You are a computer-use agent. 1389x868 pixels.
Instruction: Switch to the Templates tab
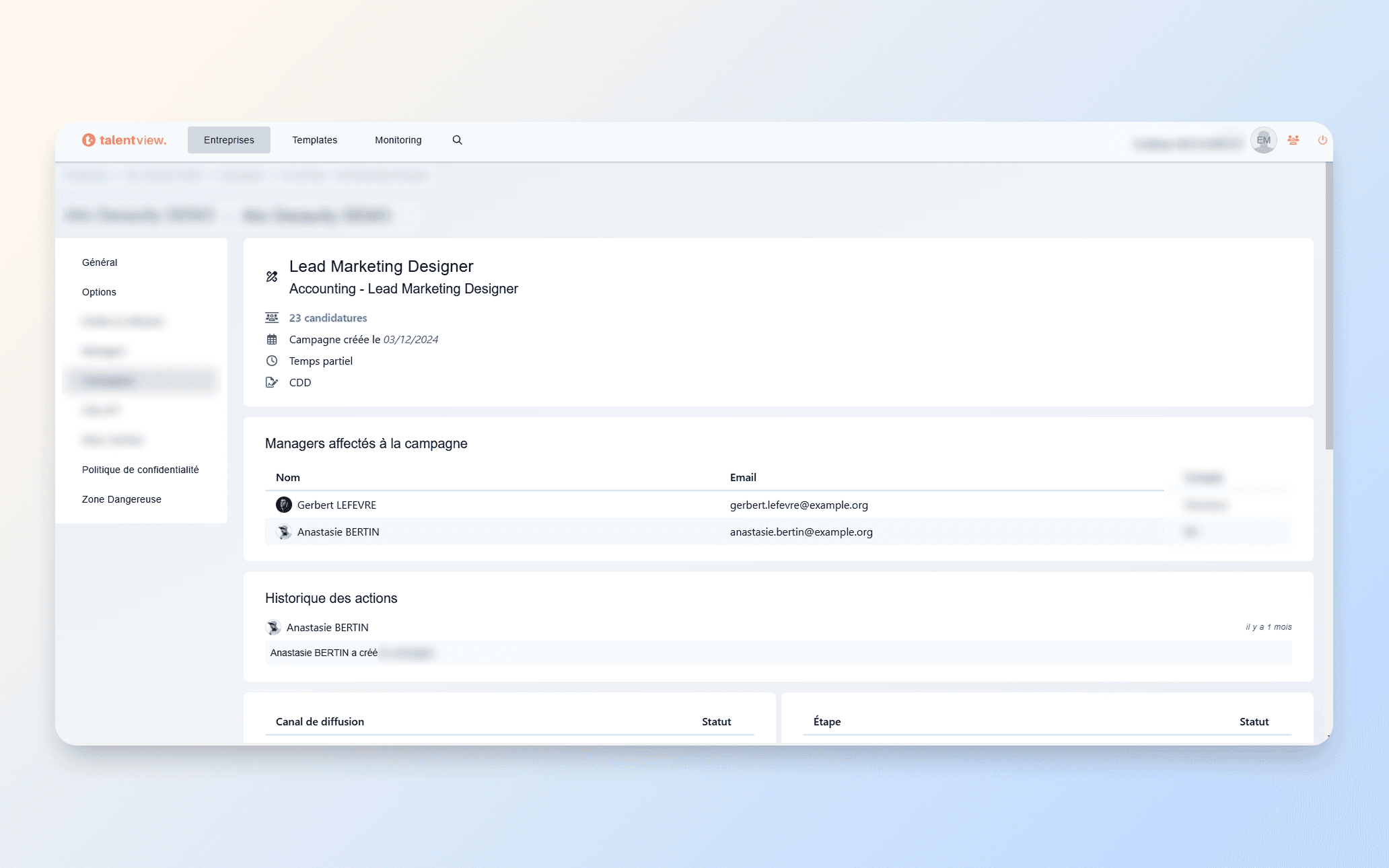314,140
